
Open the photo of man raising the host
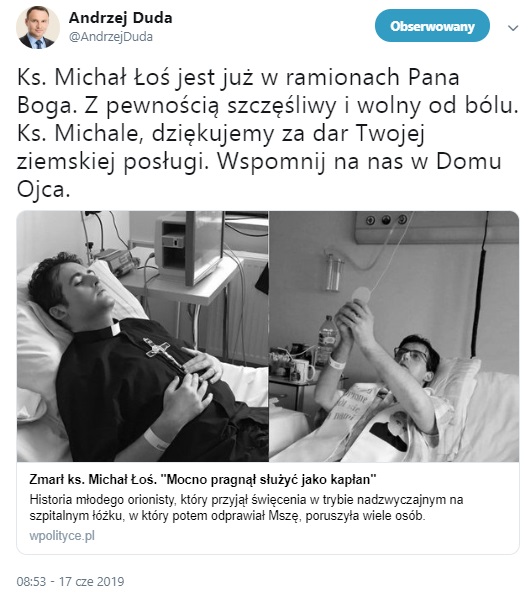[394, 336]
